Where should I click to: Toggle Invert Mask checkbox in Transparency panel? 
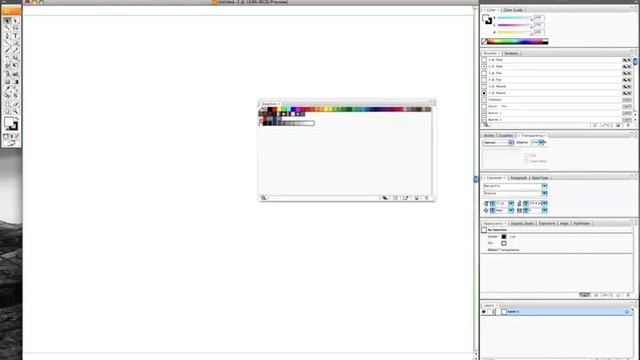[x=526, y=161]
